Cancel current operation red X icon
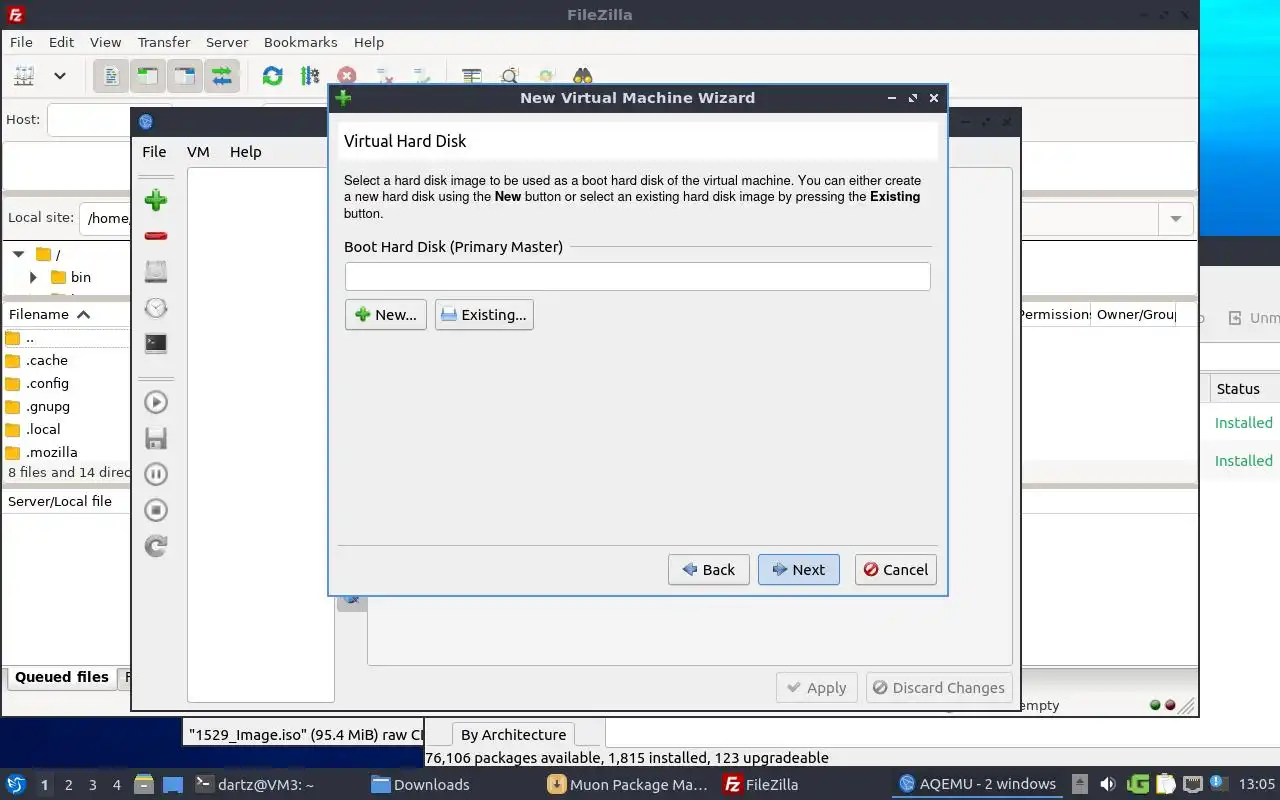 (346, 76)
